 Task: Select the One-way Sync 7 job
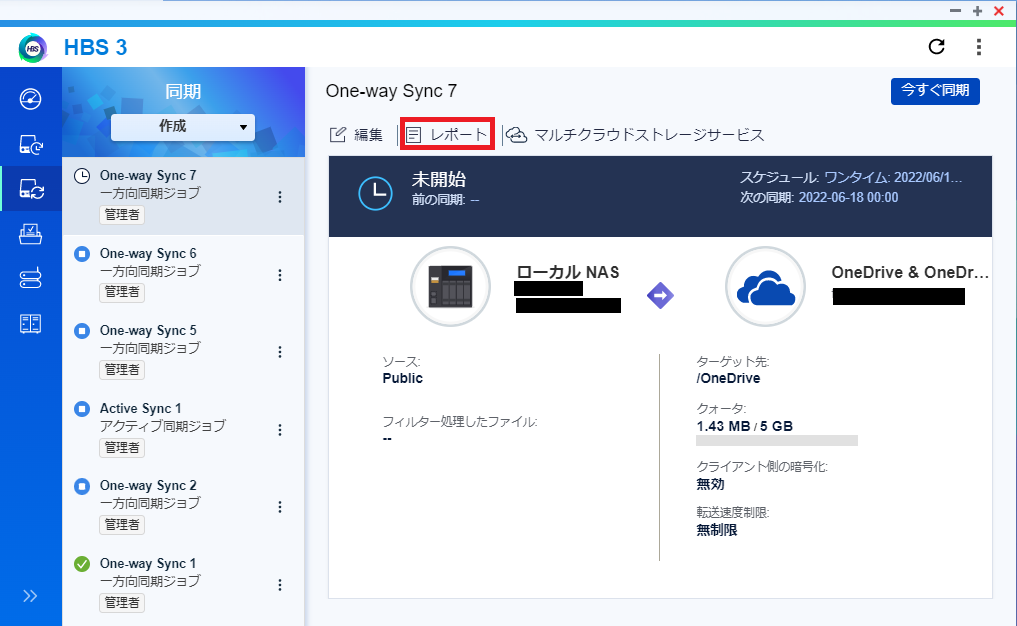click(183, 195)
